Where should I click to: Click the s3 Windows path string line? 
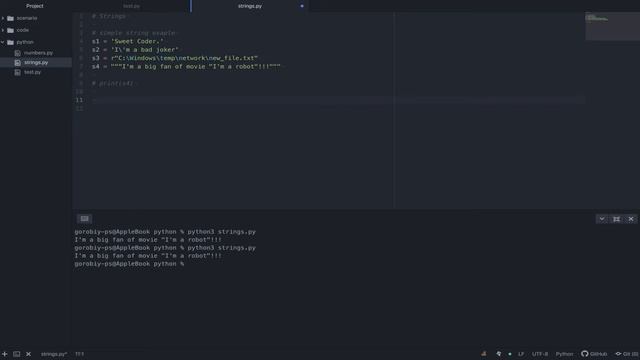(175, 58)
